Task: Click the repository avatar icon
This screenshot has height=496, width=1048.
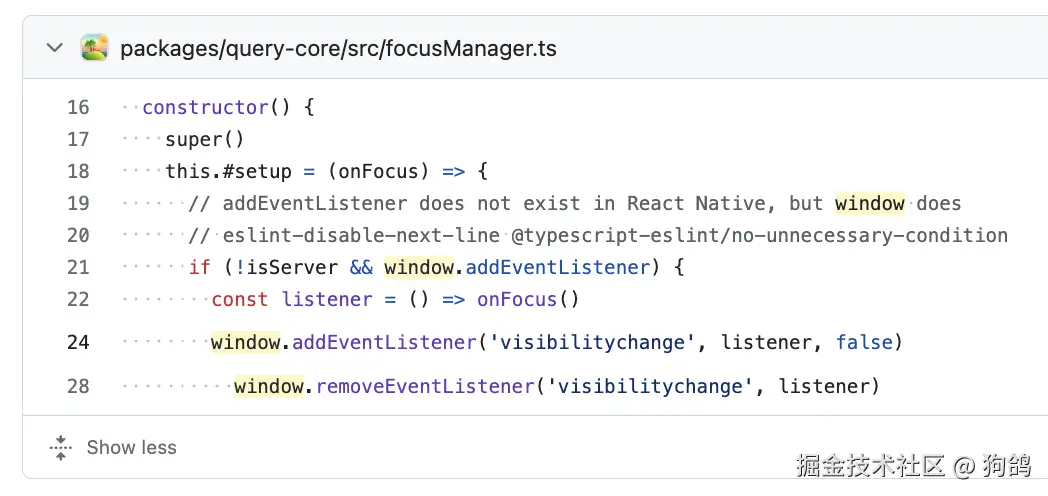Action: pyautogui.click(x=95, y=48)
